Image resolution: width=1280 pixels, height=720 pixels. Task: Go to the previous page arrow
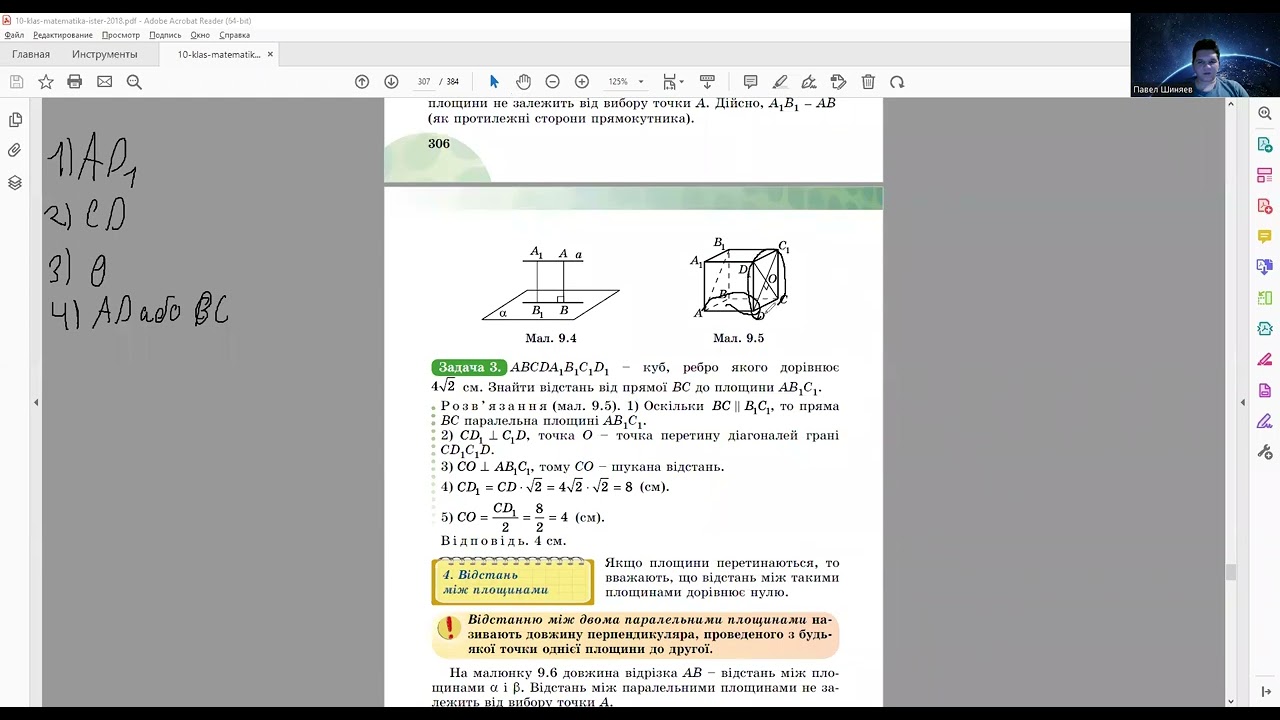click(x=362, y=82)
